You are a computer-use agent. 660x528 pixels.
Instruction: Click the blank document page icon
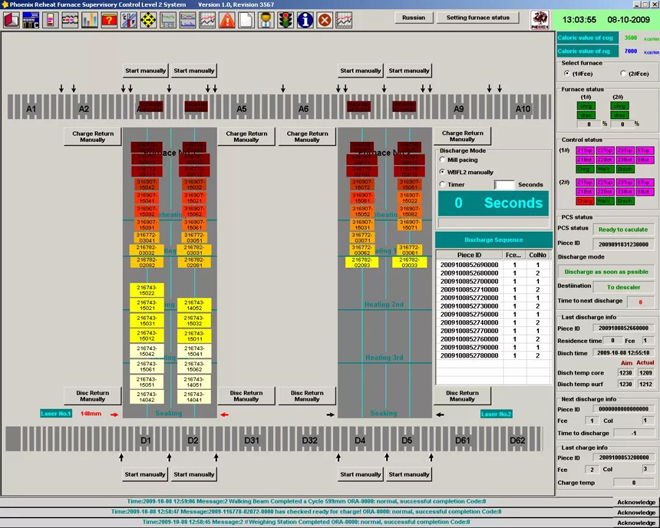[246, 19]
